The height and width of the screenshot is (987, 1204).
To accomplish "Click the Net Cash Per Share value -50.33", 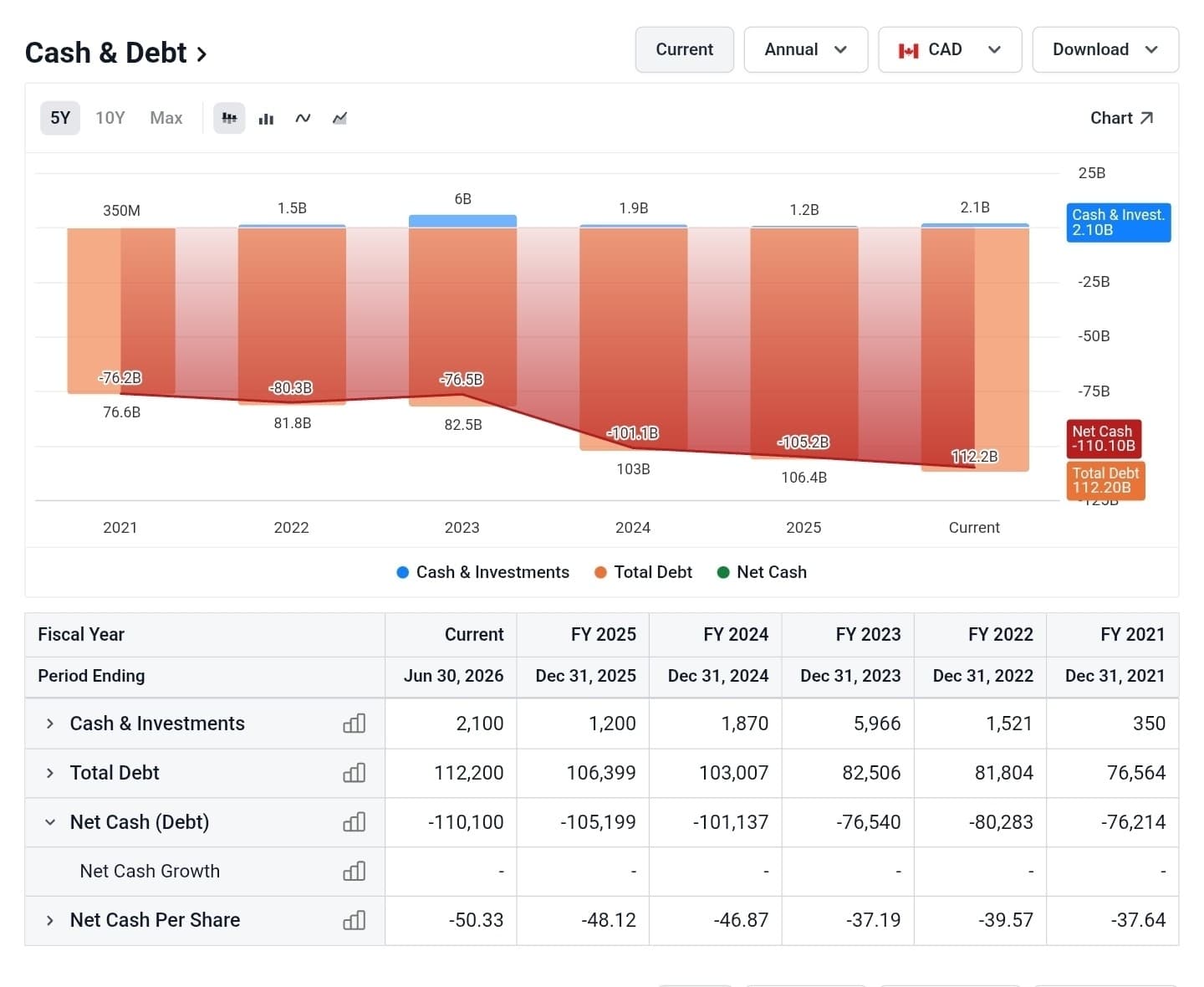I will coord(476,920).
